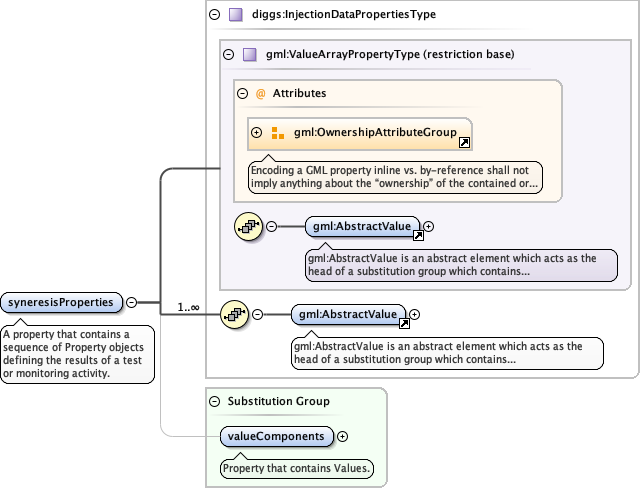Viewport: 641px width, 489px height.
Task: Collapse the Substitution Group panel
Action: click(214, 401)
